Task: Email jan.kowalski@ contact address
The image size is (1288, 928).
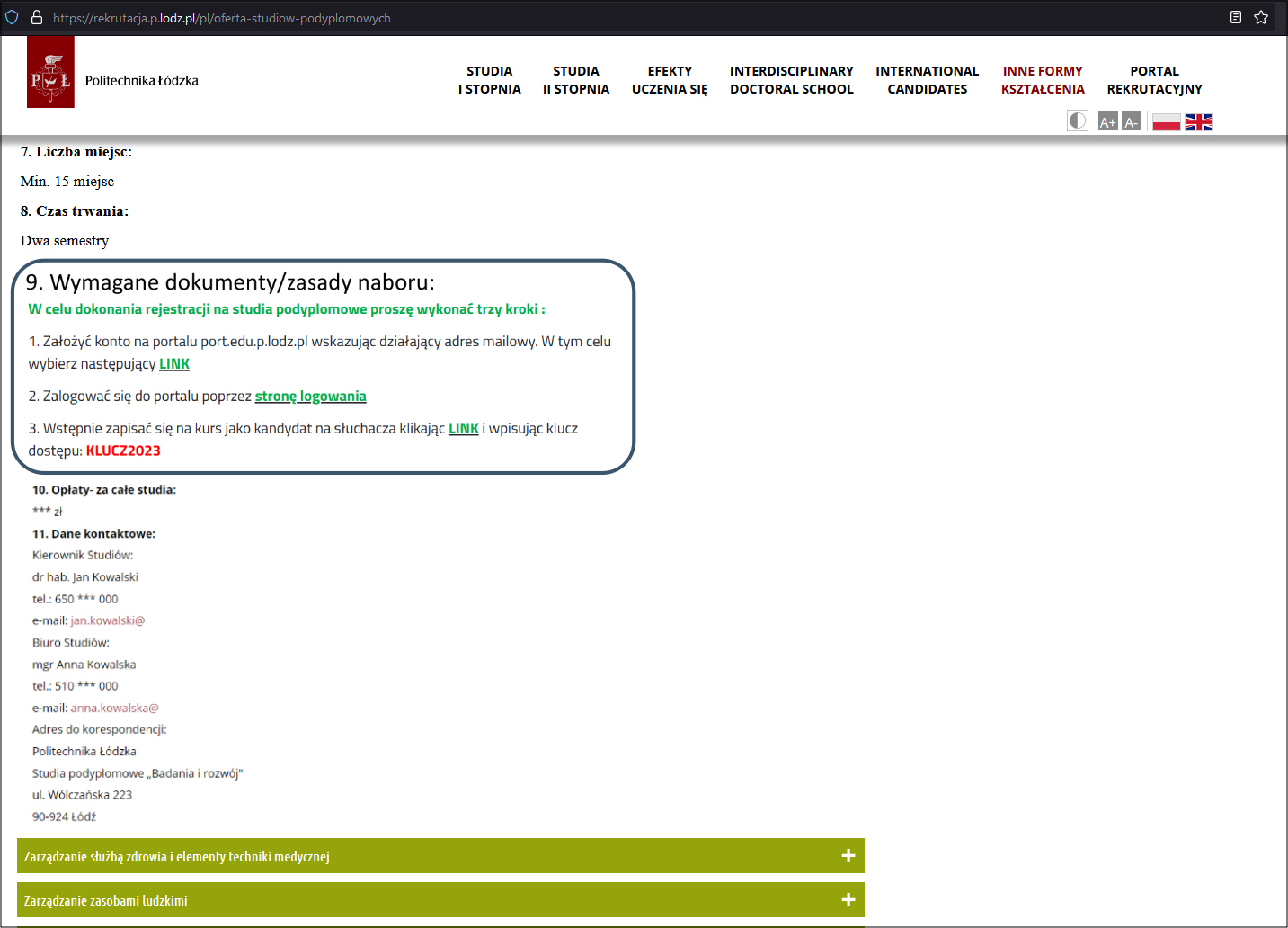Action: (107, 620)
